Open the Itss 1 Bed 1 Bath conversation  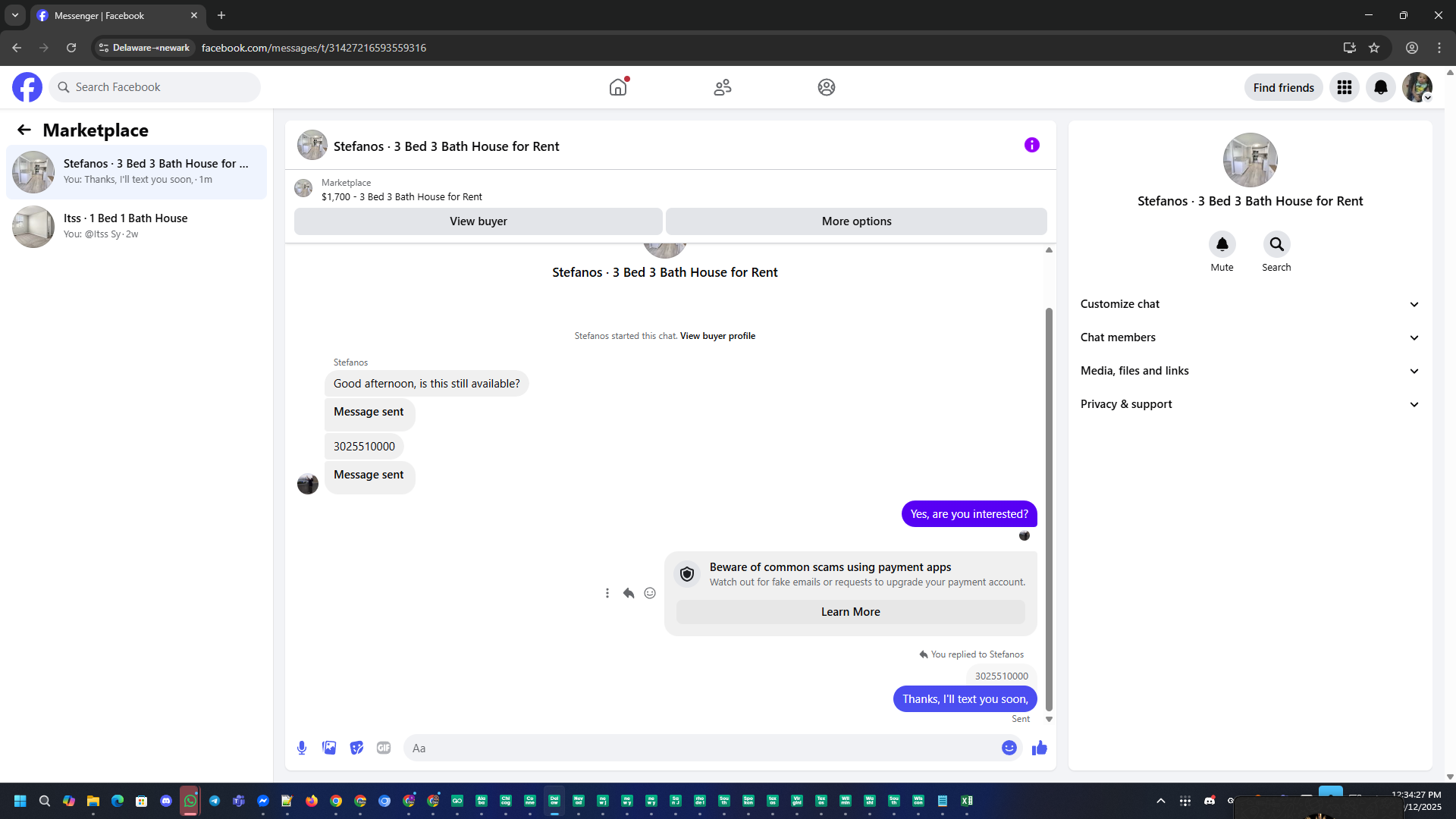(x=136, y=226)
